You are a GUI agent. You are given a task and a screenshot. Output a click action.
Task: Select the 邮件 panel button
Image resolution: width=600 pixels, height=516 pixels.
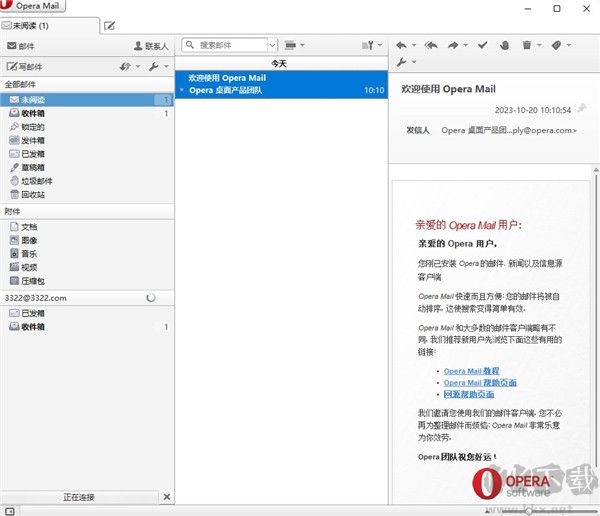pyautogui.click(x=21, y=46)
